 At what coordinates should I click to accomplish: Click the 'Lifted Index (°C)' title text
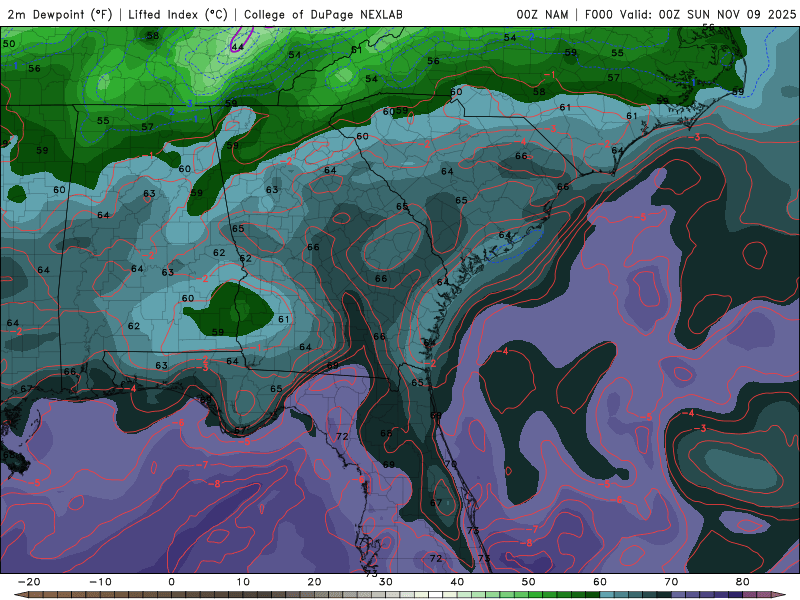(178, 14)
